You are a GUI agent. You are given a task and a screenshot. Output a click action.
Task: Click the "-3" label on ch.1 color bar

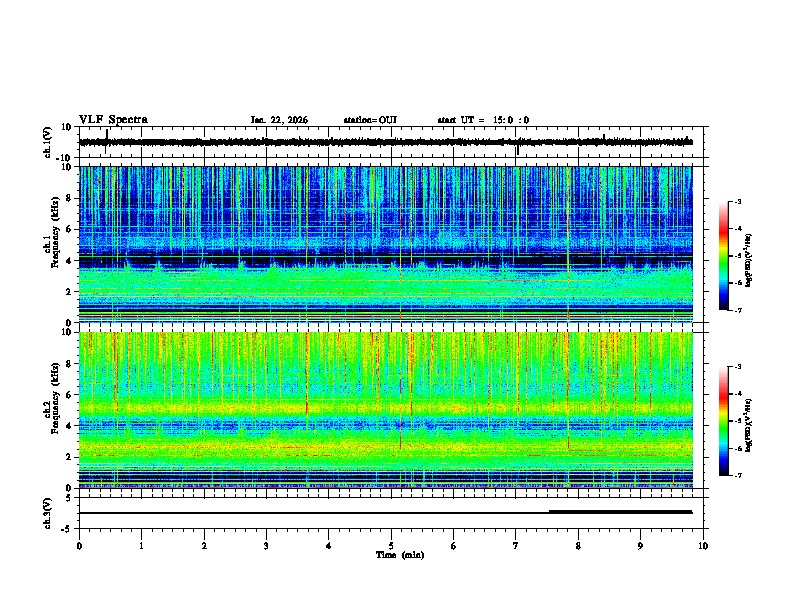pos(738,202)
